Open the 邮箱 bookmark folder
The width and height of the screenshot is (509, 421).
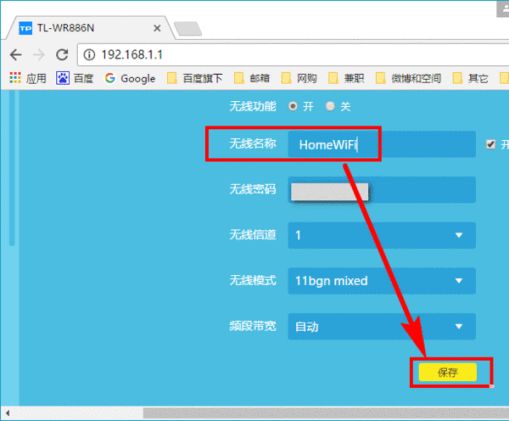[252, 78]
